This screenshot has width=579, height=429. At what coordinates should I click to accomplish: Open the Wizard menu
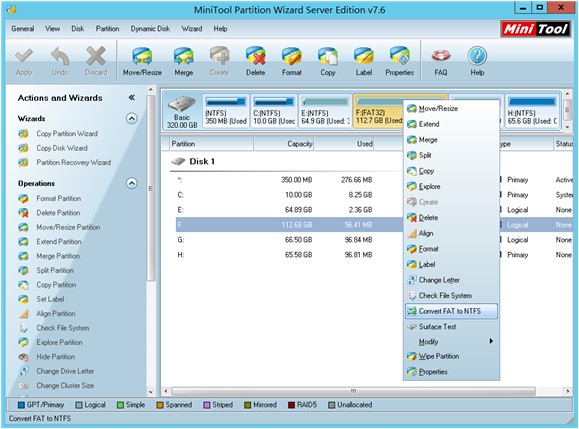[192, 28]
